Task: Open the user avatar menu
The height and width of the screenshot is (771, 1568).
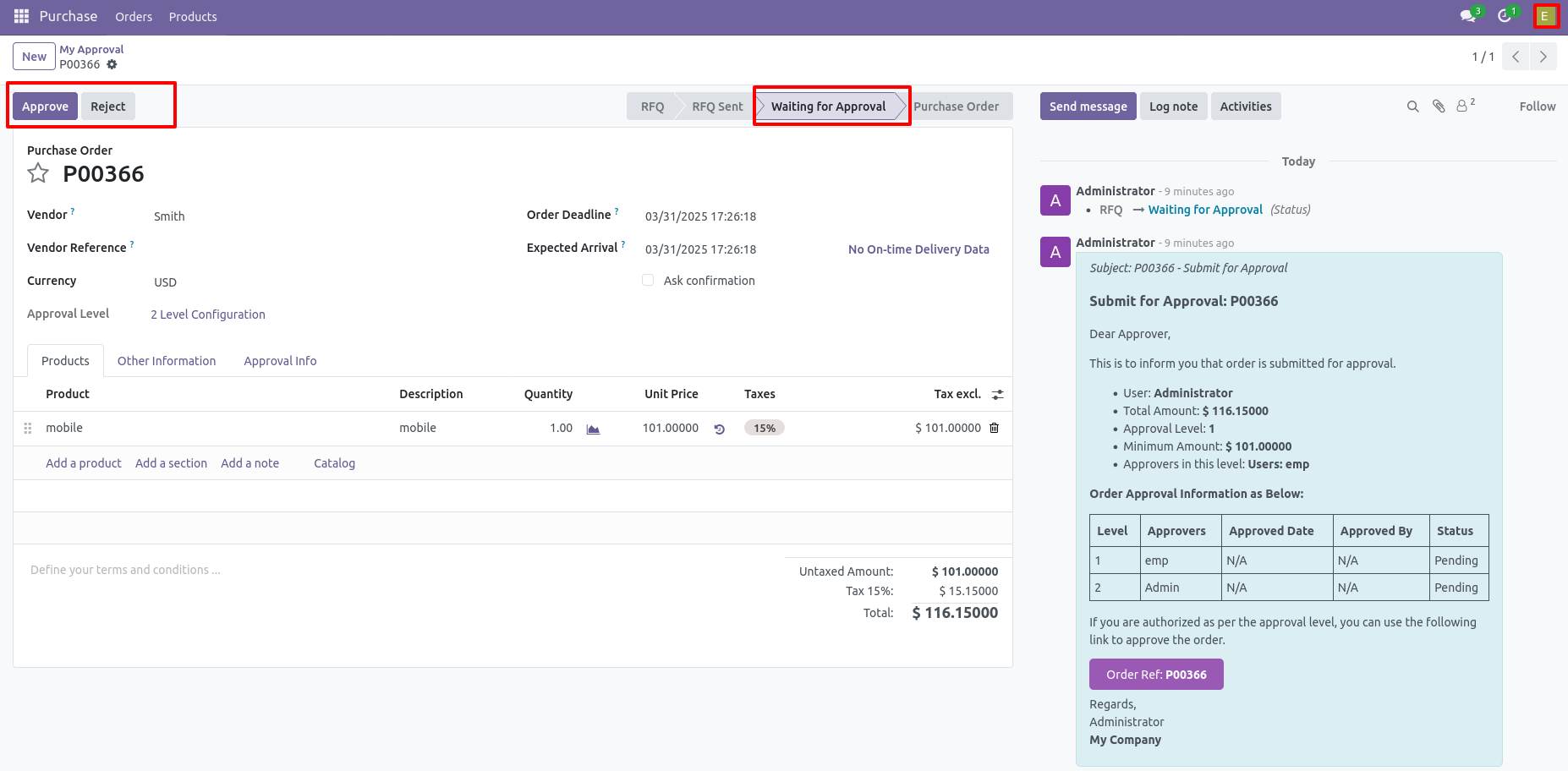Action: click(1545, 16)
